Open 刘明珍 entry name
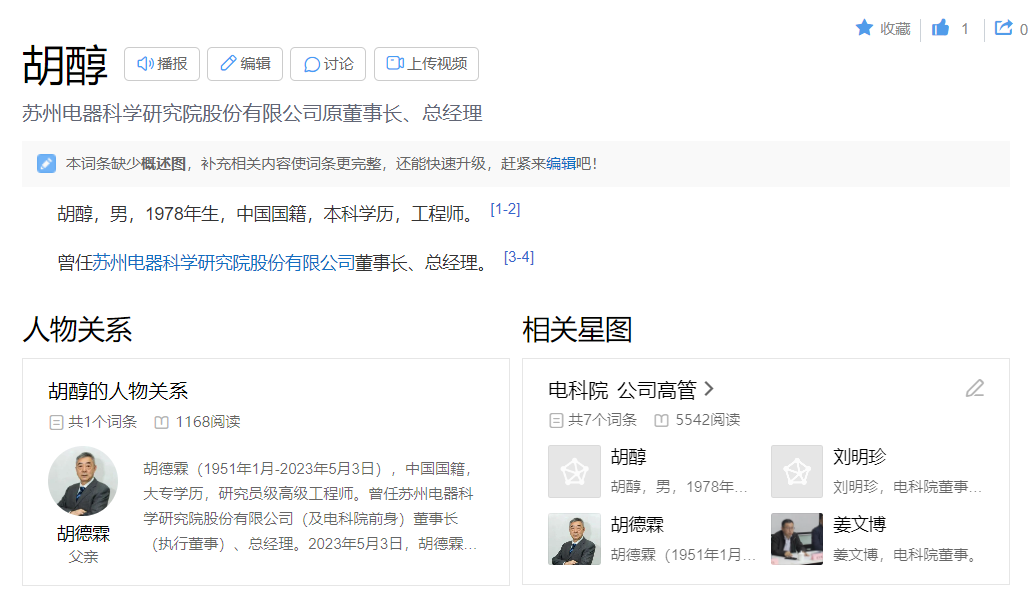1033x607 pixels. pos(860,457)
